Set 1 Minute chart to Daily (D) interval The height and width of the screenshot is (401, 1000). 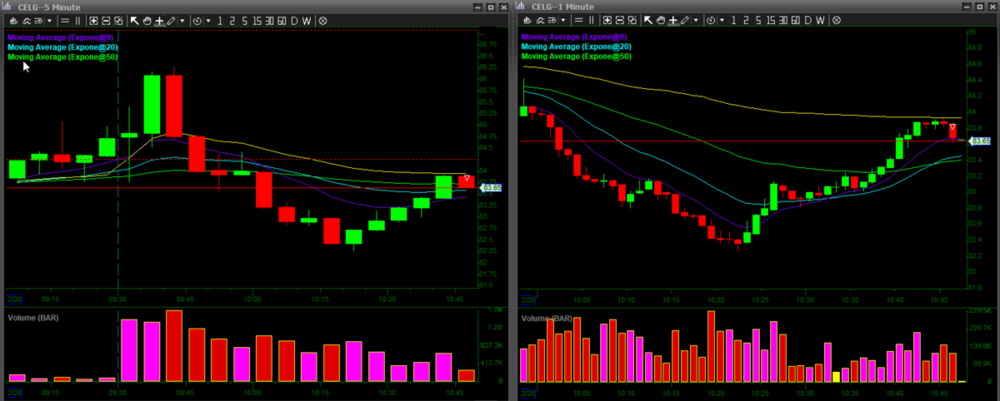click(x=806, y=20)
